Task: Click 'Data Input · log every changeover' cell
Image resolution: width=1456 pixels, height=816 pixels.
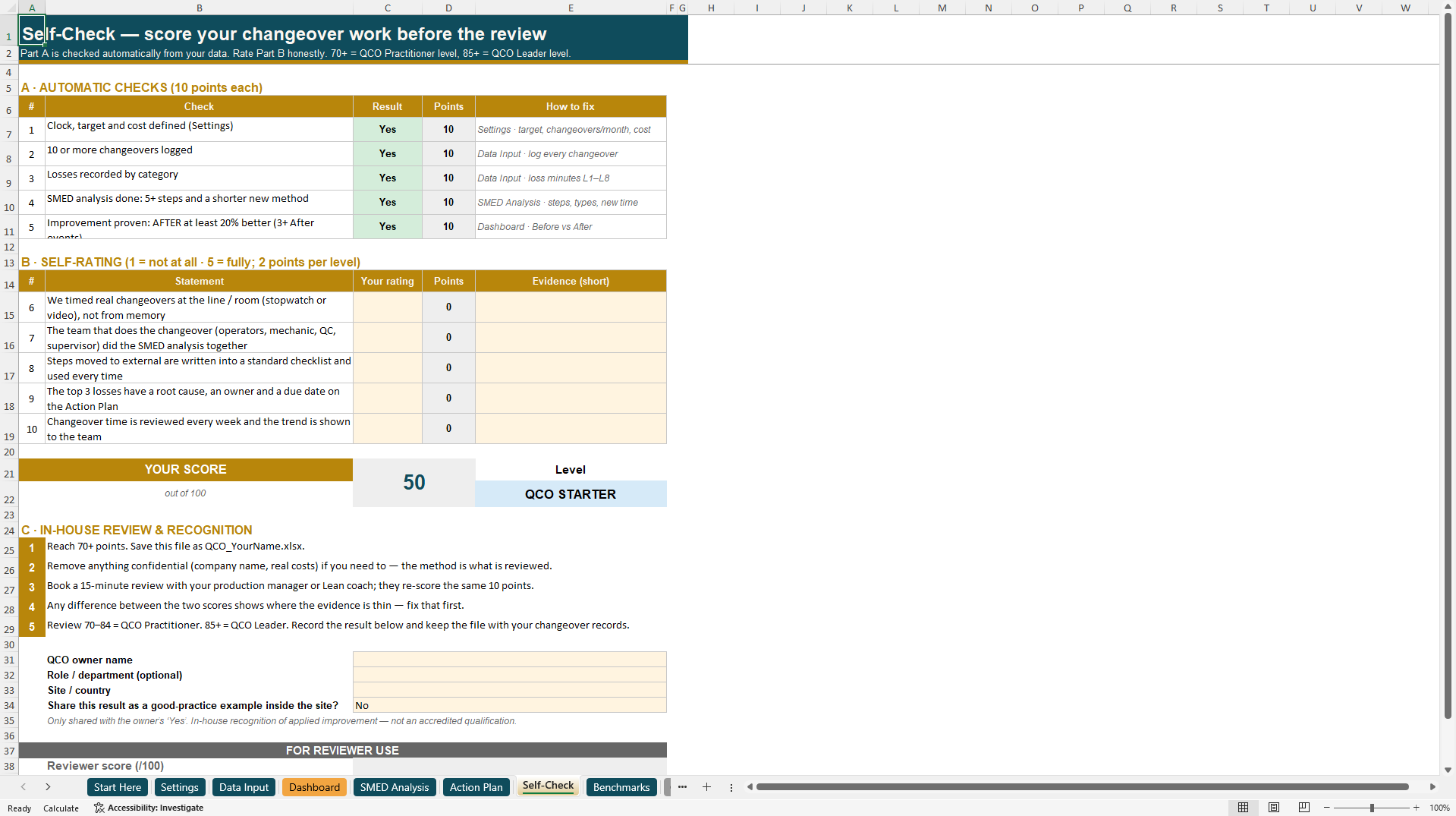Action: click(571, 154)
